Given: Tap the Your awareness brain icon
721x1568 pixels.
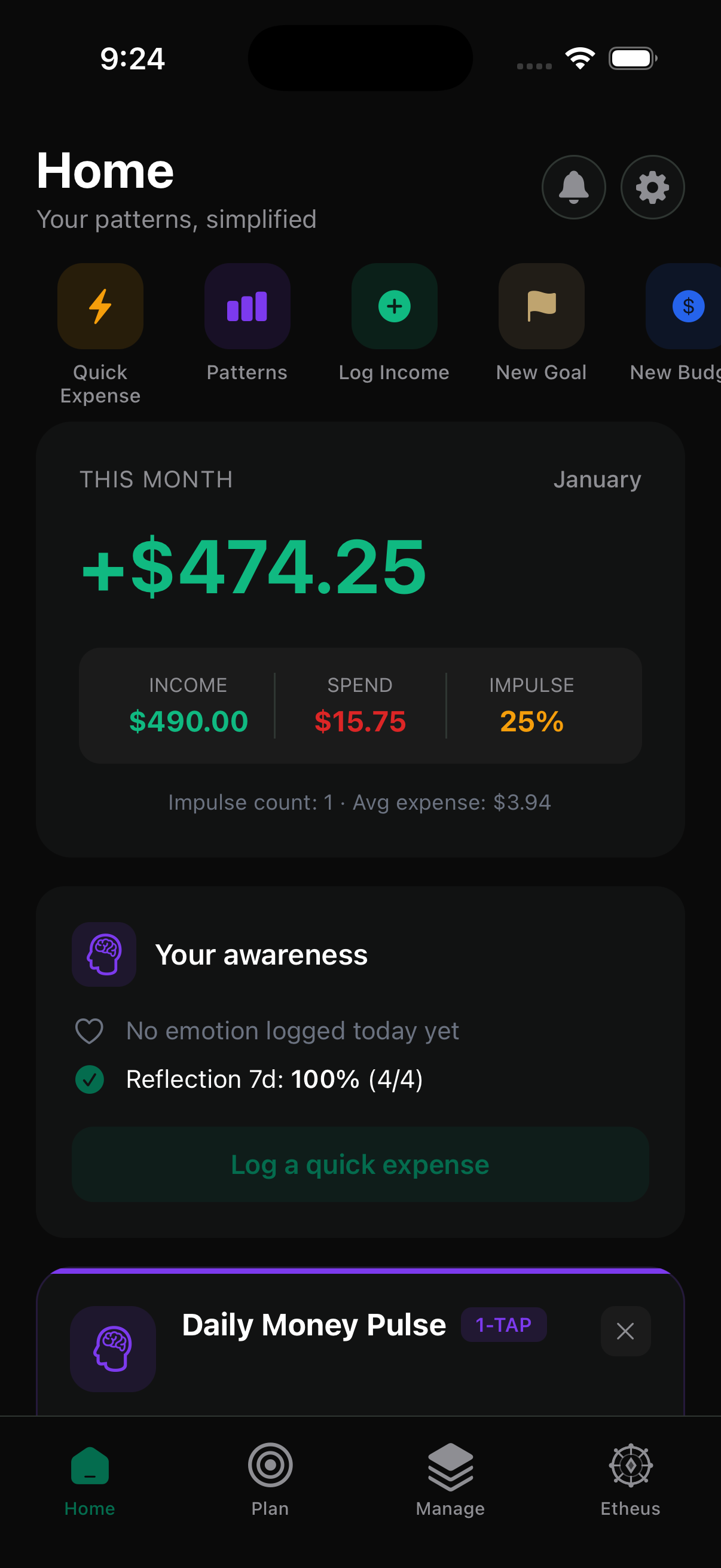Looking at the screenshot, I should [x=104, y=954].
